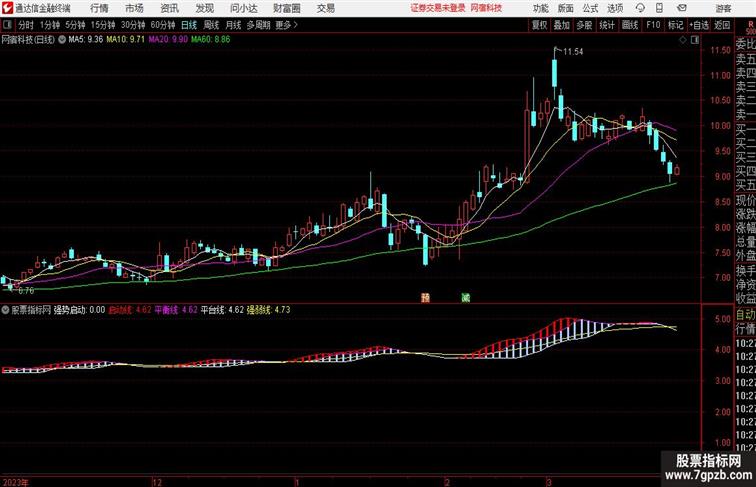Open the 市场 menu
The height and width of the screenshot is (487, 756).
[134, 8]
